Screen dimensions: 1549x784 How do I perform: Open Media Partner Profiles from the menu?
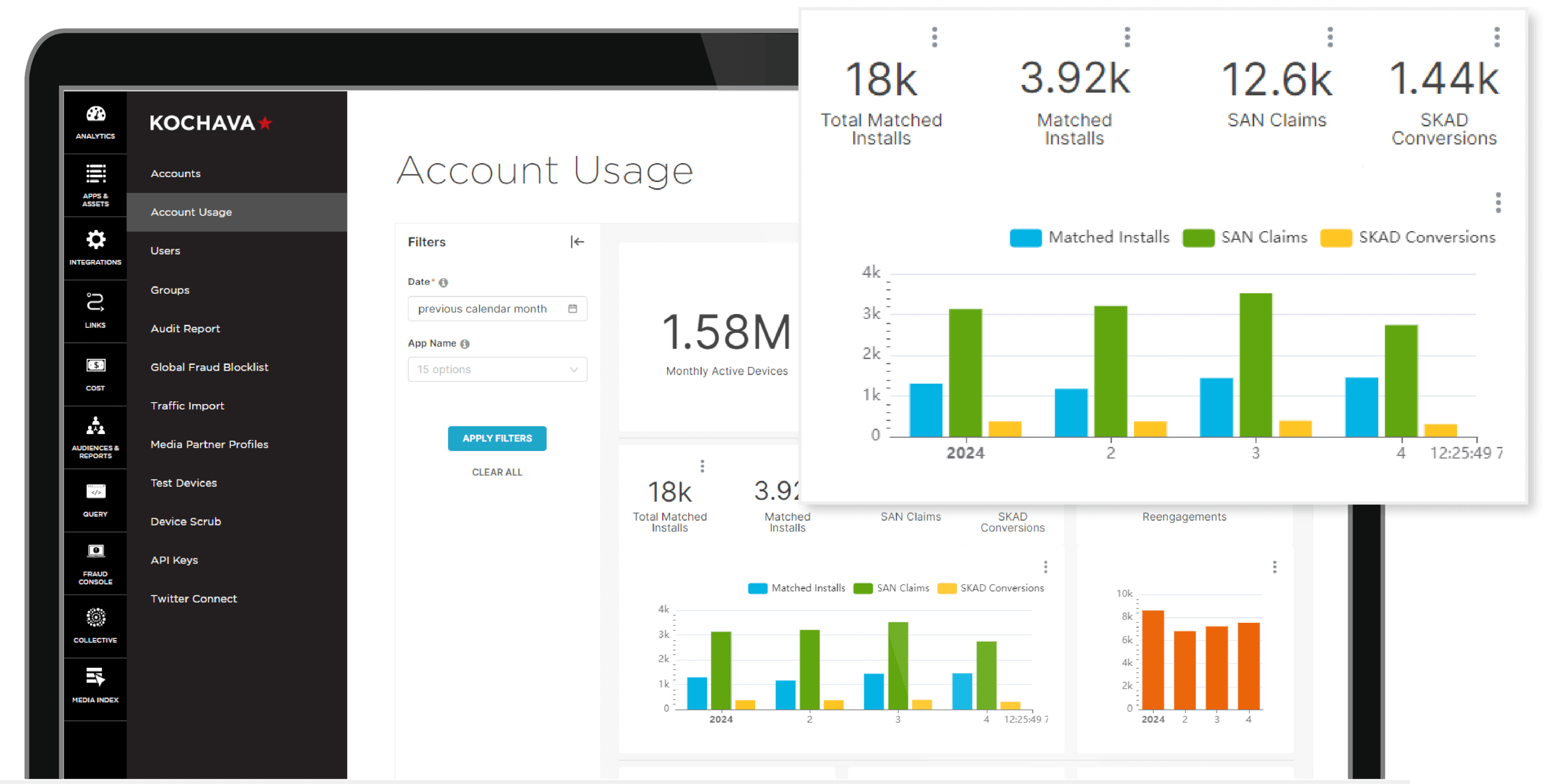click(236, 444)
